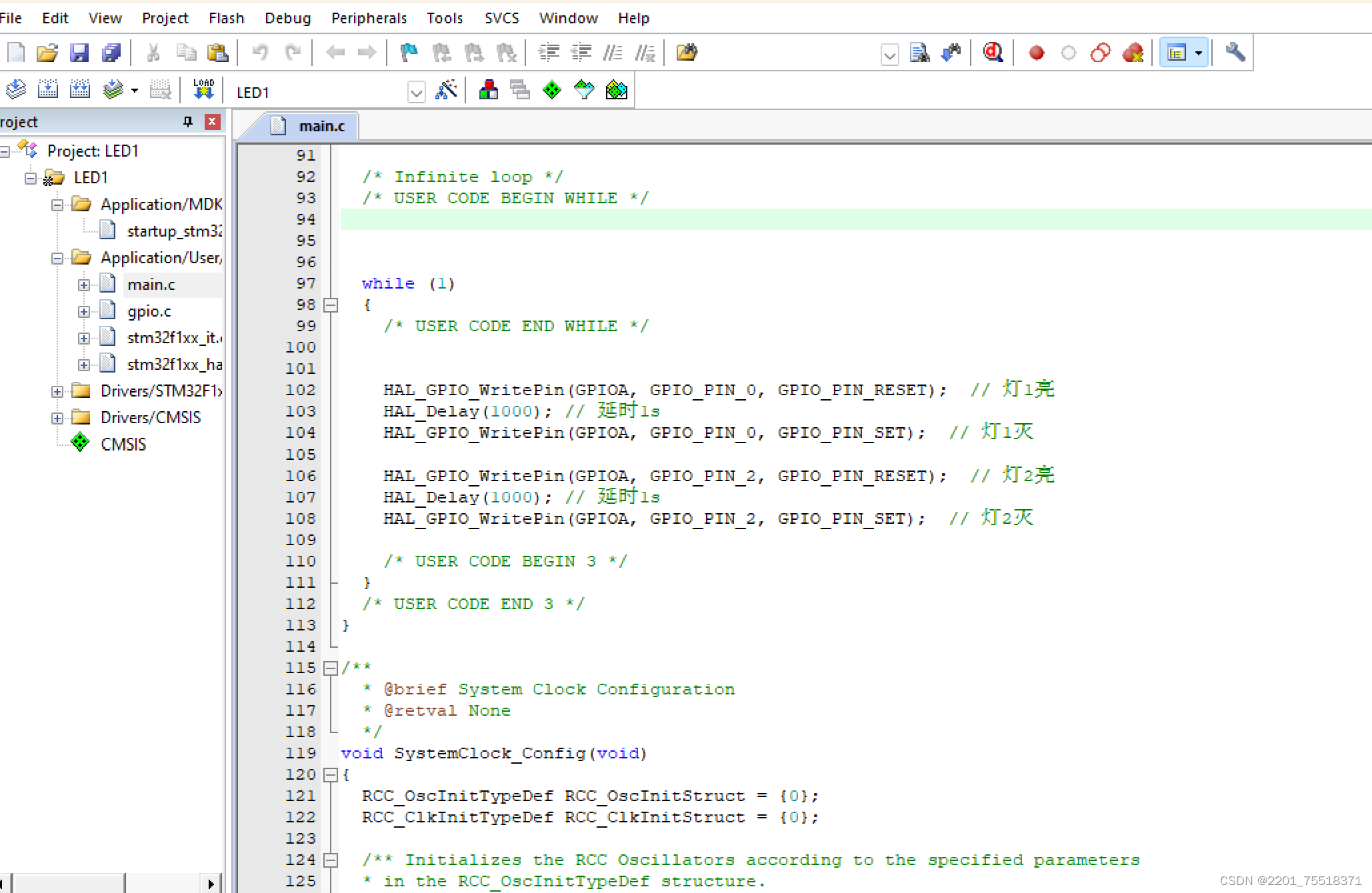Click the Download LOAD to flash icon
The width and height of the screenshot is (1372, 893).
[203, 90]
